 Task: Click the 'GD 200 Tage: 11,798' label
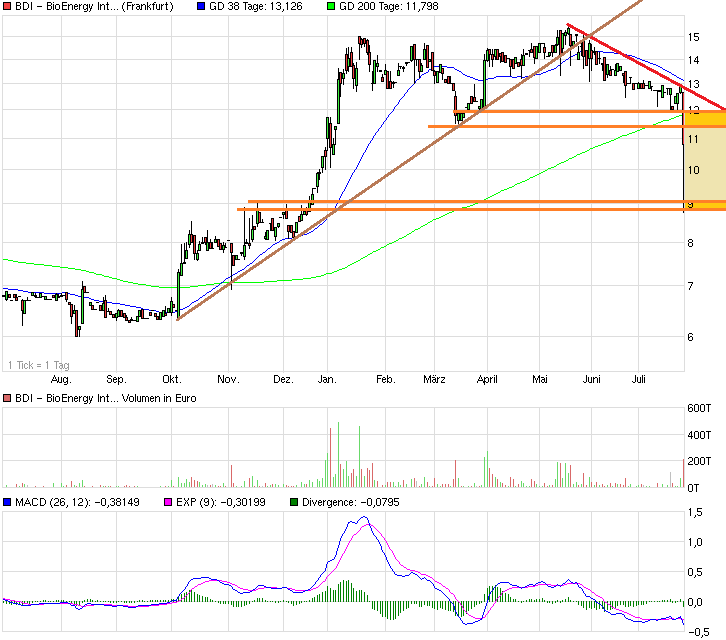point(392,6)
